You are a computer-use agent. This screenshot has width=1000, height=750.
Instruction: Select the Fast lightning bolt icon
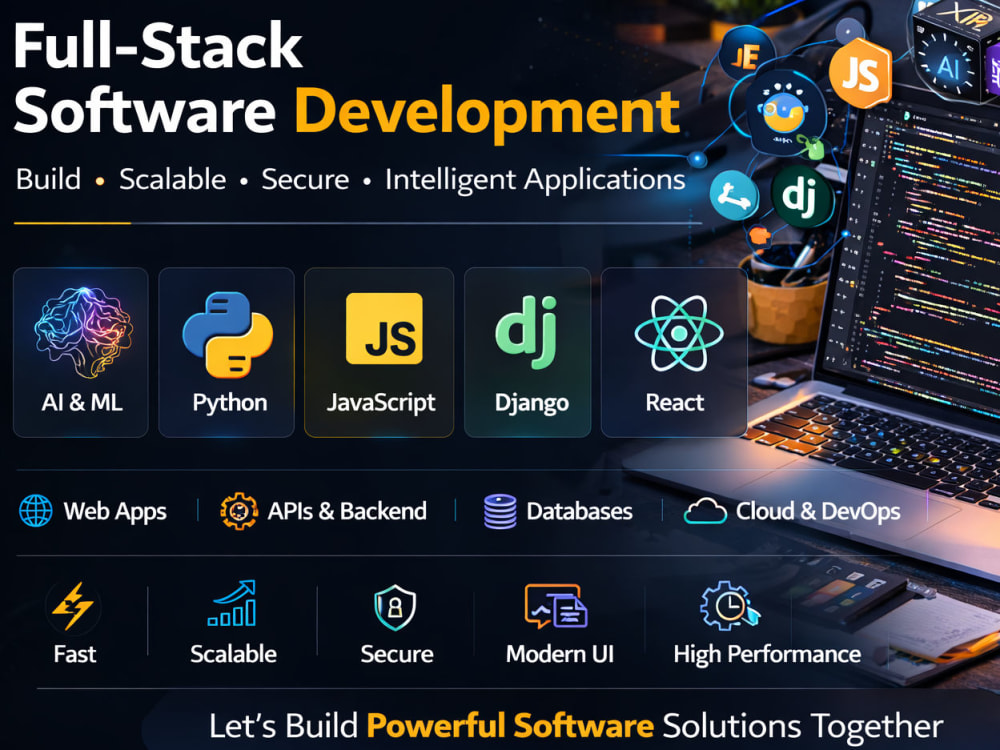click(73, 606)
